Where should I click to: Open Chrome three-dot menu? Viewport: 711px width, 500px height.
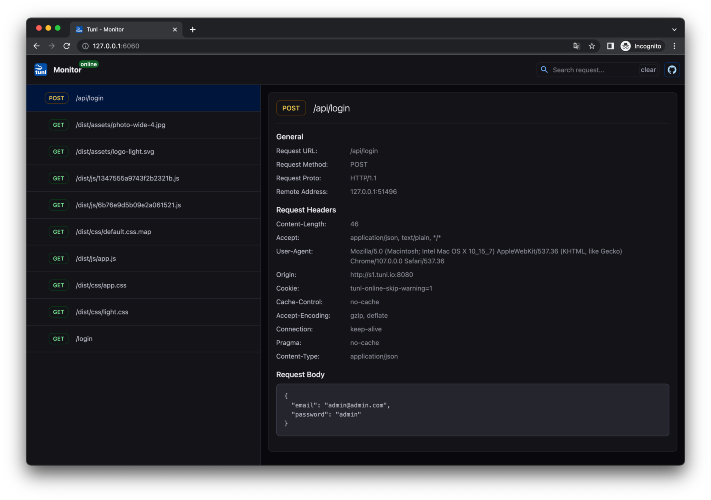pos(674,46)
